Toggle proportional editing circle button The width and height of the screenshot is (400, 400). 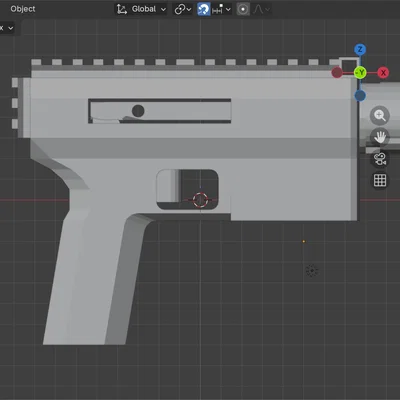point(243,9)
